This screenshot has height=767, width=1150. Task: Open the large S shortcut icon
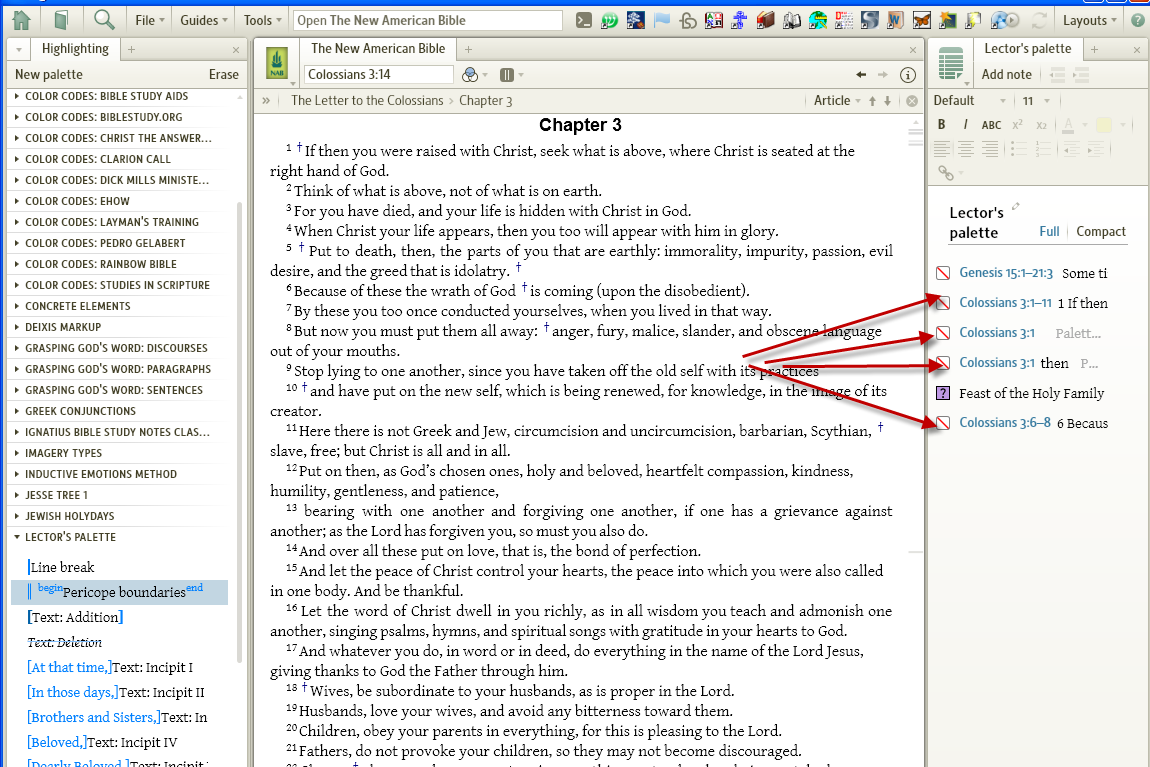click(x=870, y=21)
